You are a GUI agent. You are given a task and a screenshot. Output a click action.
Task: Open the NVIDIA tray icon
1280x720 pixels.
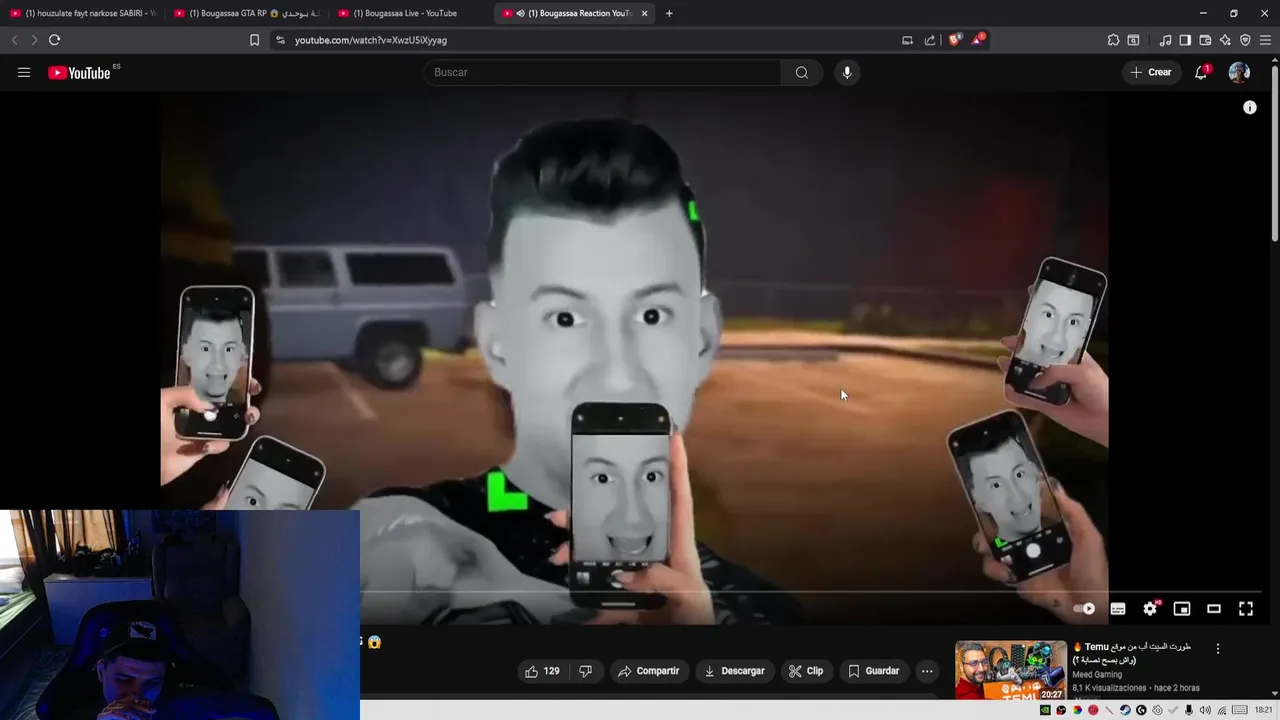(x=1045, y=710)
